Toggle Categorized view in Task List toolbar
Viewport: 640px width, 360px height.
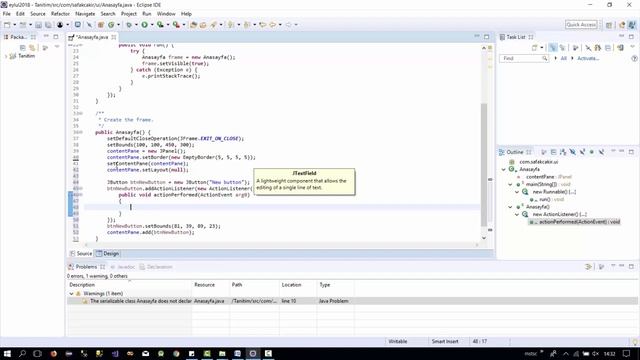[x=553, y=48]
